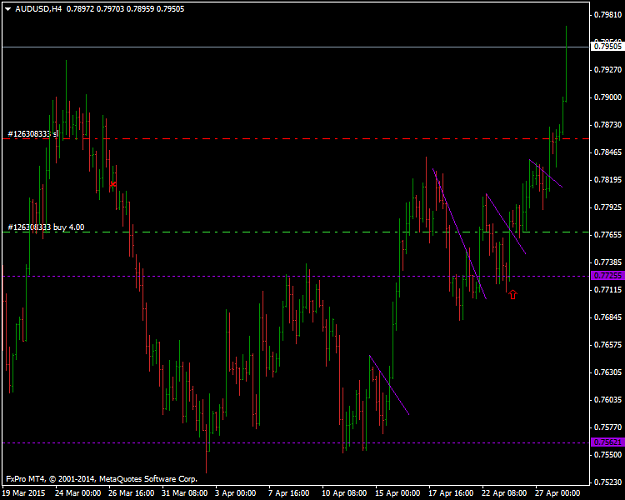Click the 0.77655 price axis label
The width and height of the screenshot is (625, 500).
coord(607,235)
